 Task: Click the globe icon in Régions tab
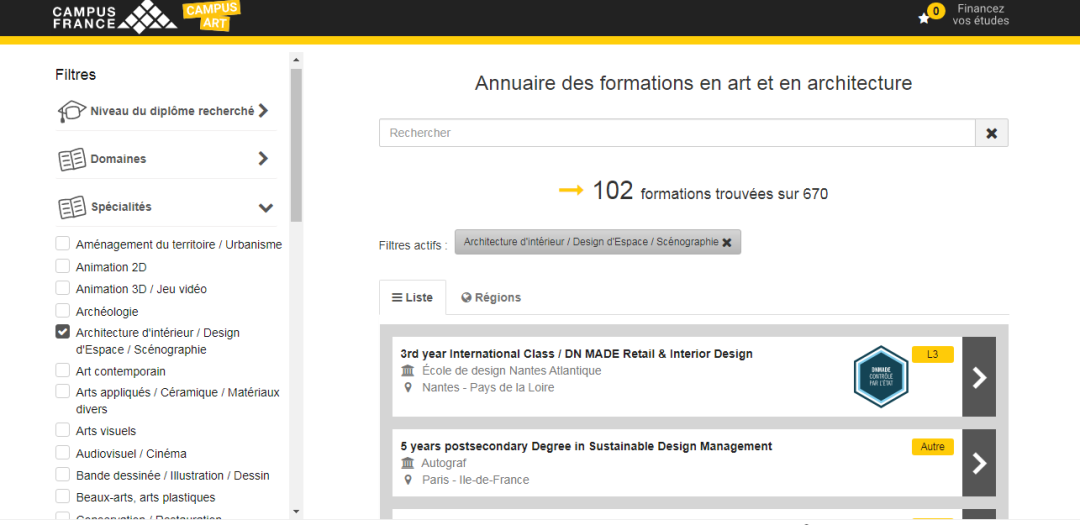point(466,298)
